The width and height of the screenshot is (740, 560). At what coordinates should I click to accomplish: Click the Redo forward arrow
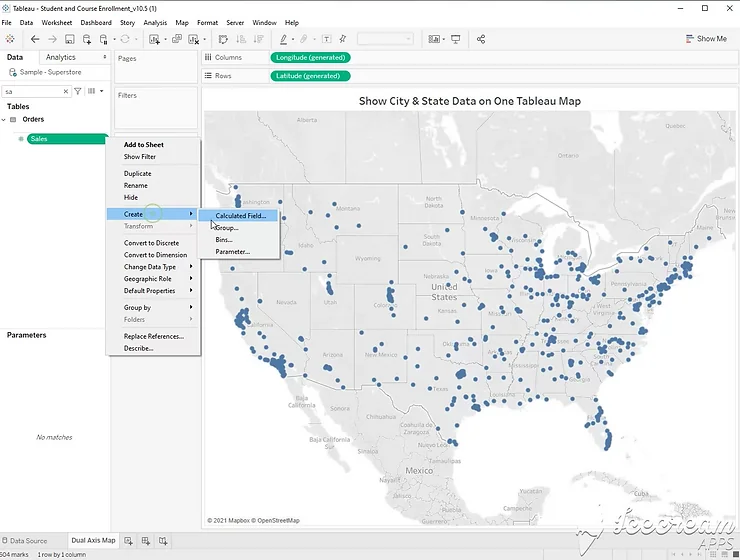click(52, 39)
